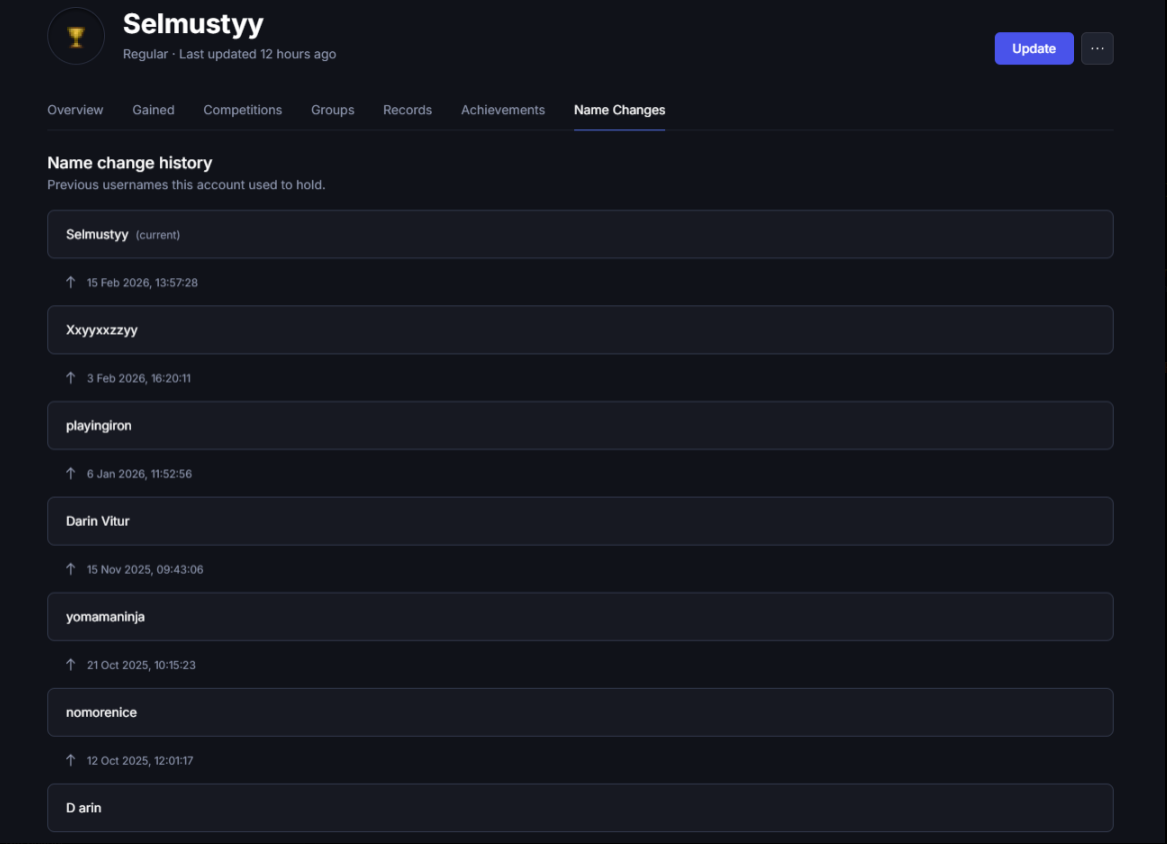The height and width of the screenshot is (844, 1167).
Task: Click the up arrow beside 12 Oct 2025
Action: pyautogui.click(x=71, y=760)
